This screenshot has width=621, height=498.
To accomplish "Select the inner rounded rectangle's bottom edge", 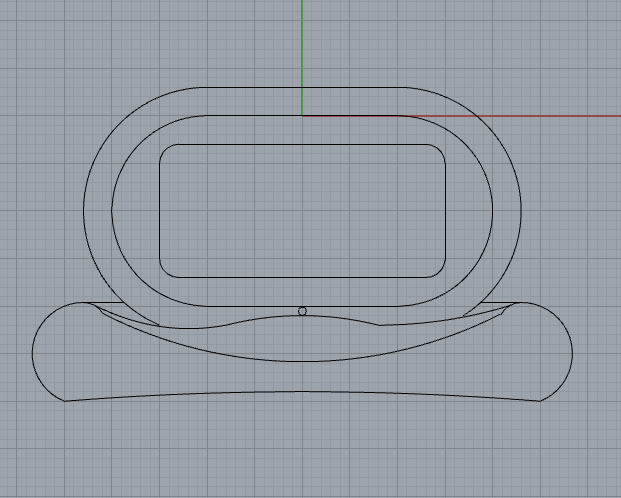I will click(x=302, y=277).
